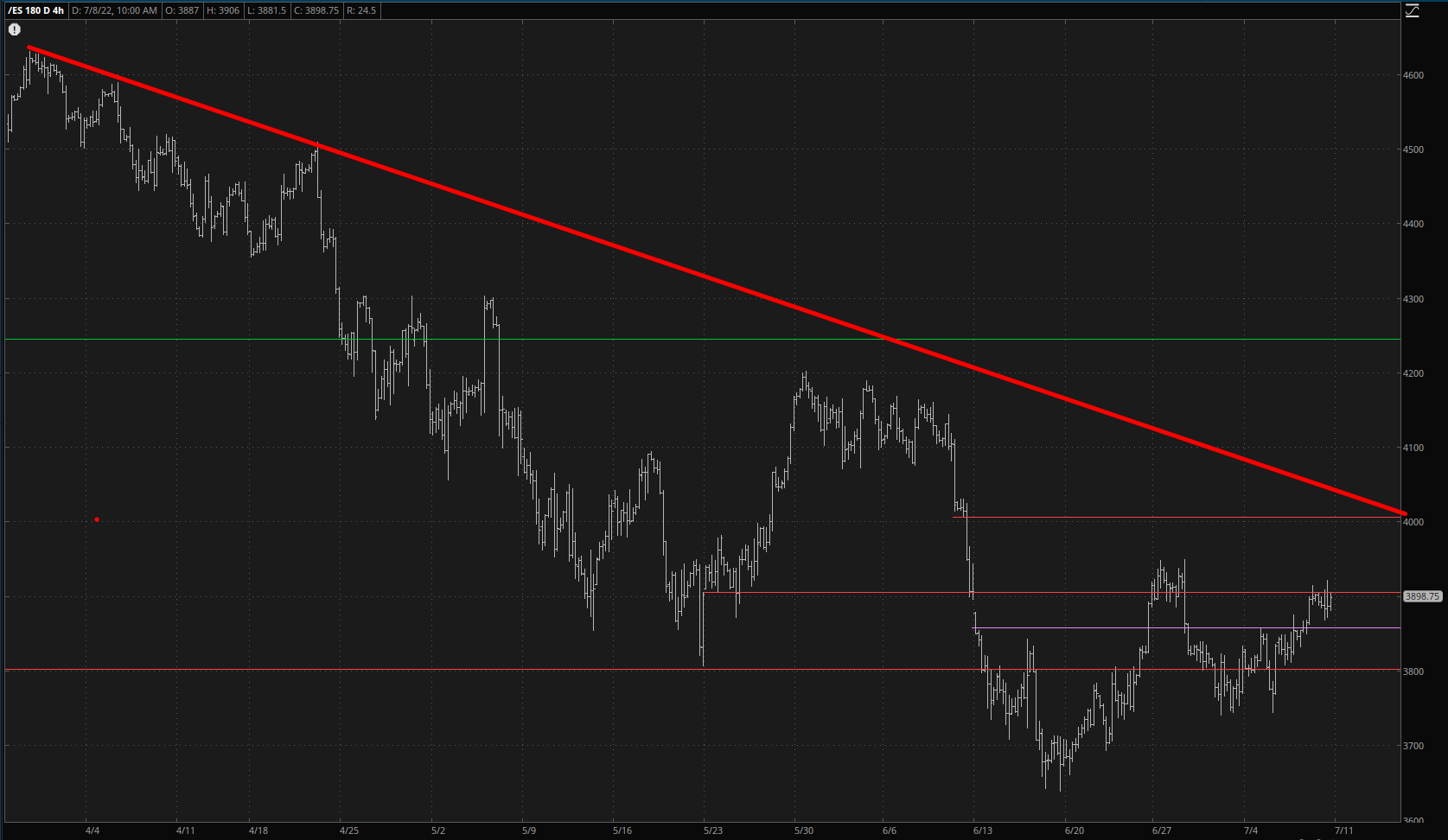The height and width of the screenshot is (840, 1448).
Task: Click the 5/9 date axis label
Action: pyautogui.click(x=529, y=830)
